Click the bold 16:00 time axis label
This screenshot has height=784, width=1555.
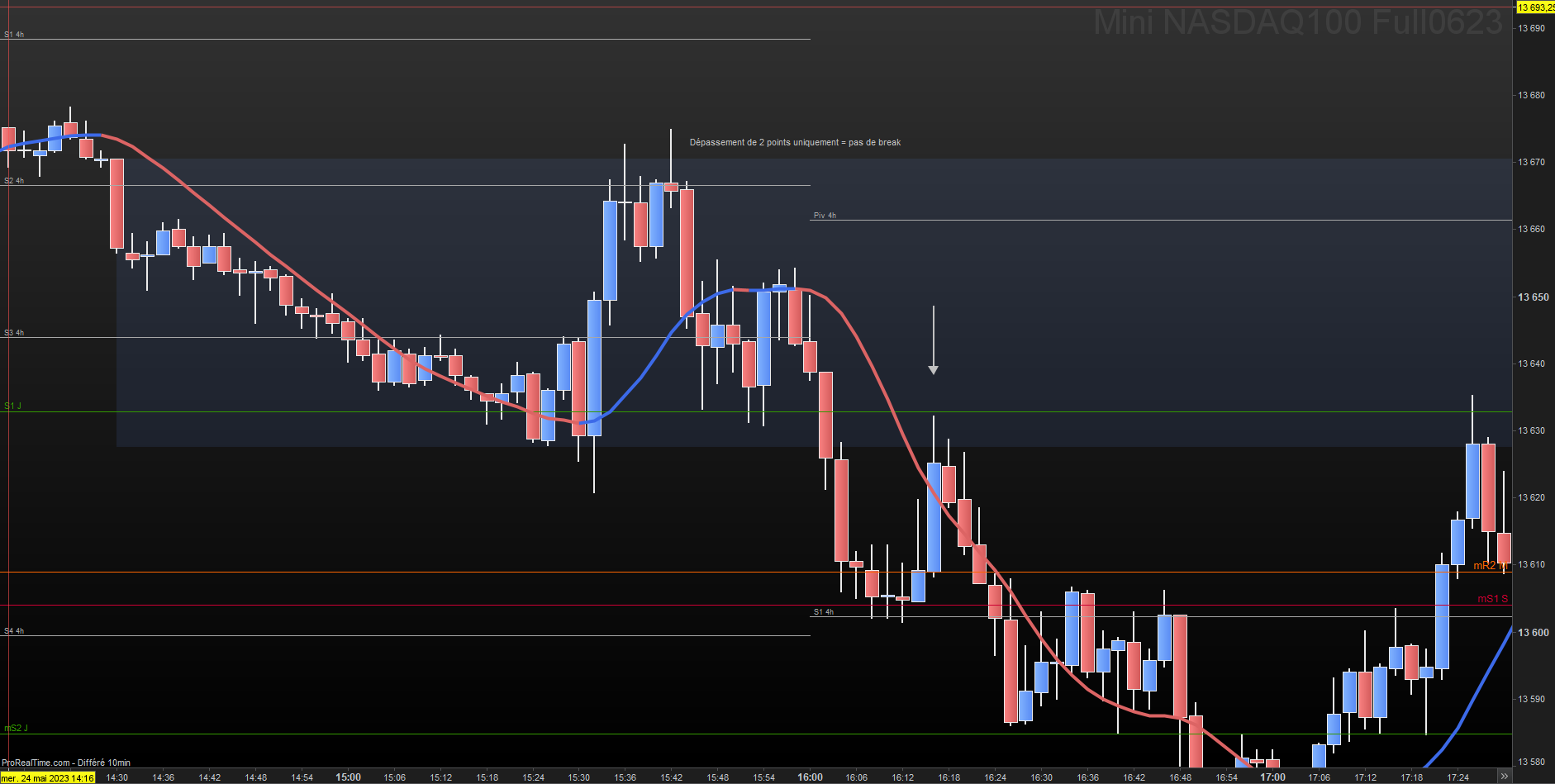pyautogui.click(x=811, y=777)
